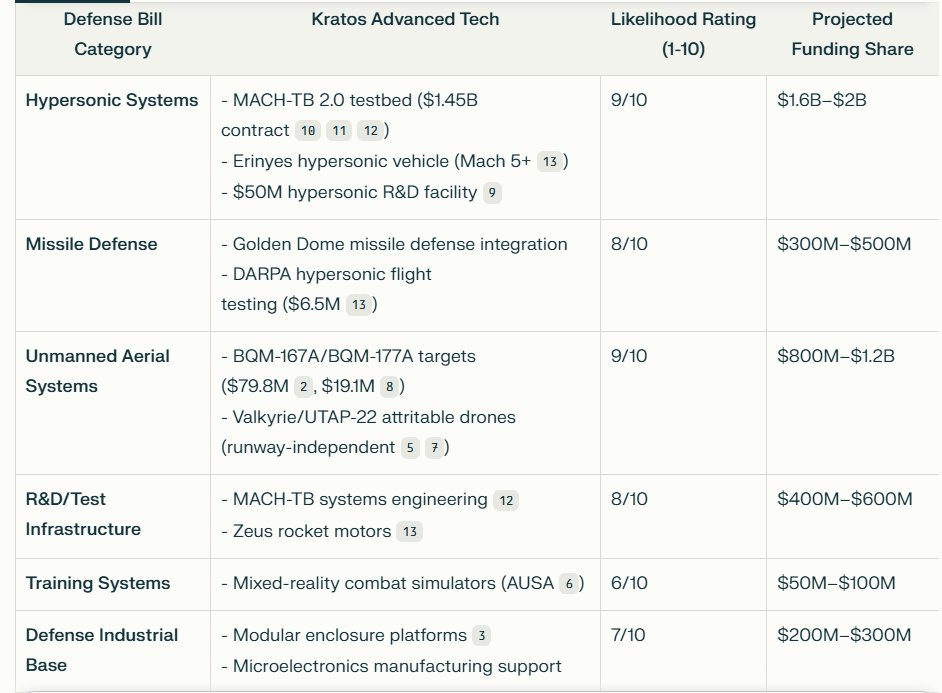Open citation 13 beside Erinyes hypersonic vehicle
This screenshot has width=942, height=693.
pos(550,162)
